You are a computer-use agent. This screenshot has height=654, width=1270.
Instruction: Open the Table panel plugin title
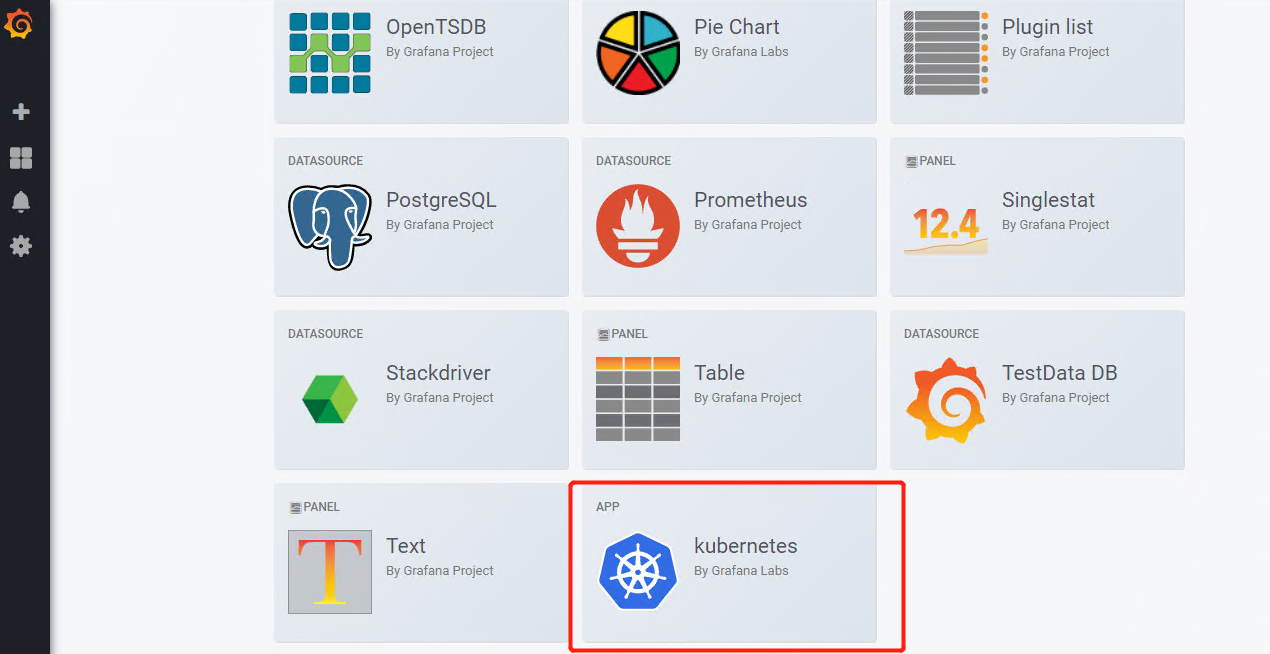pyautogui.click(x=719, y=373)
